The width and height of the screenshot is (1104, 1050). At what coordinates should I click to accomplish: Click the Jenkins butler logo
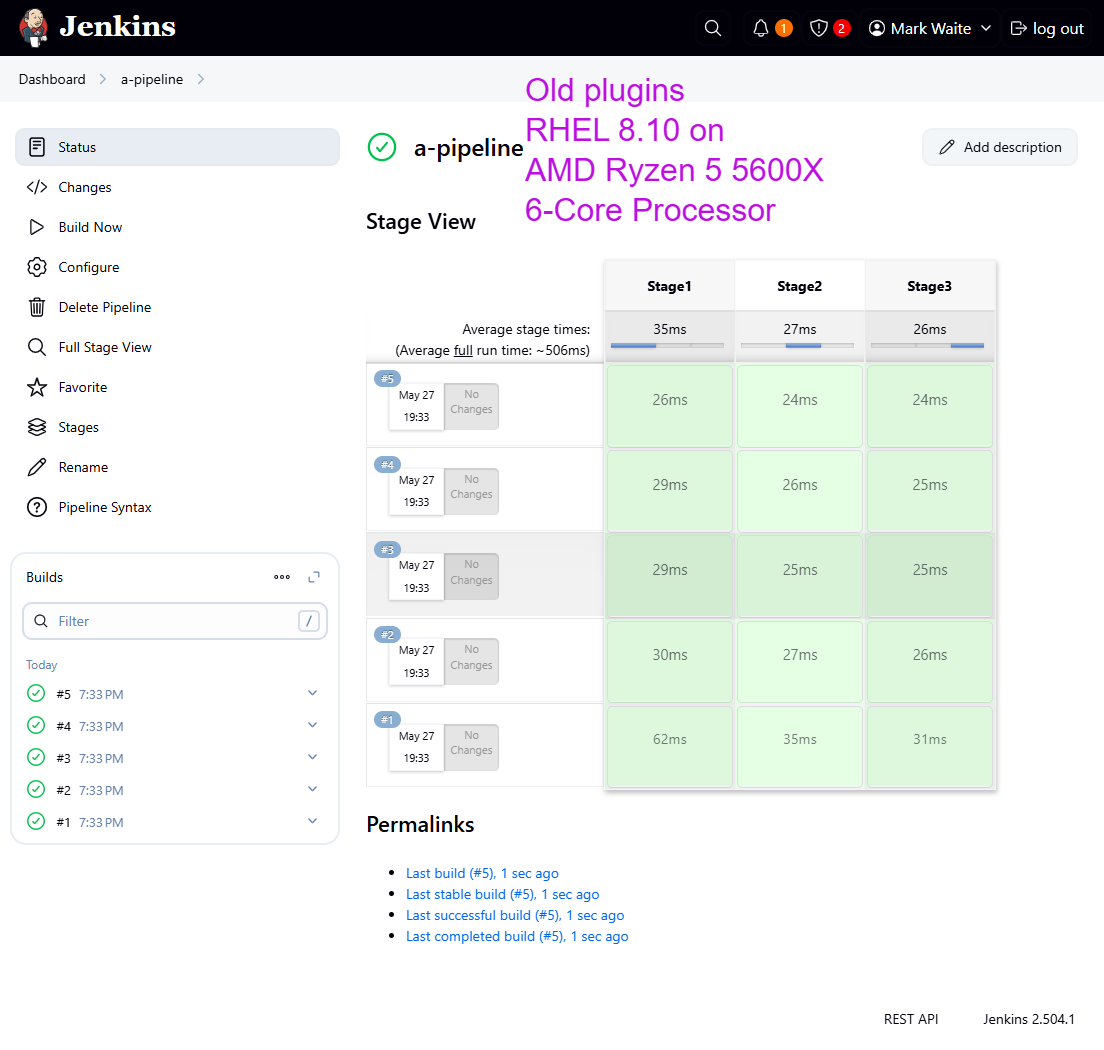[x=34, y=28]
